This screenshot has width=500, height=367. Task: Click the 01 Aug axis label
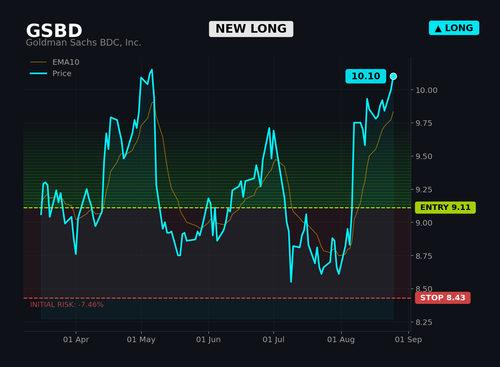[341, 340]
